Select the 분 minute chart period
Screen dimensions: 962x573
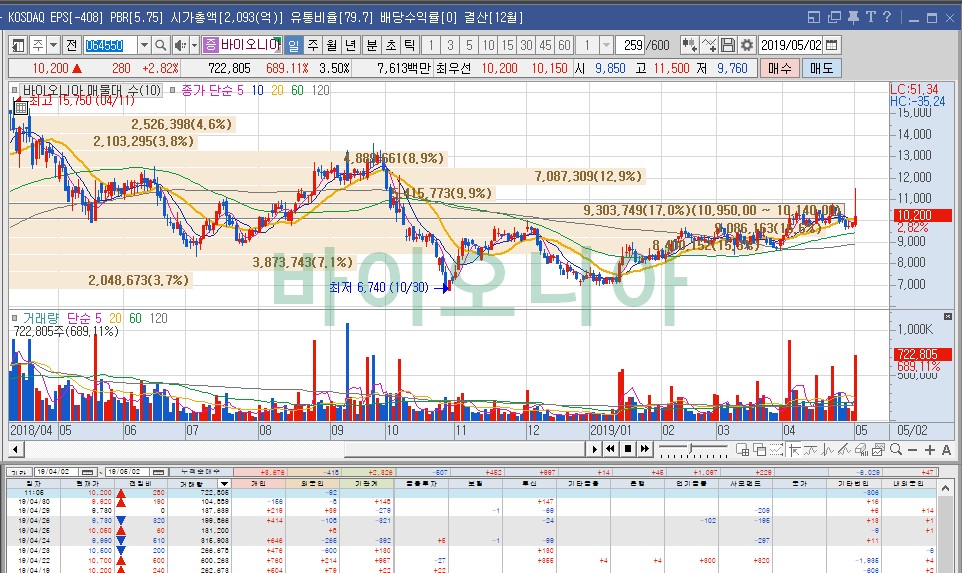point(372,45)
